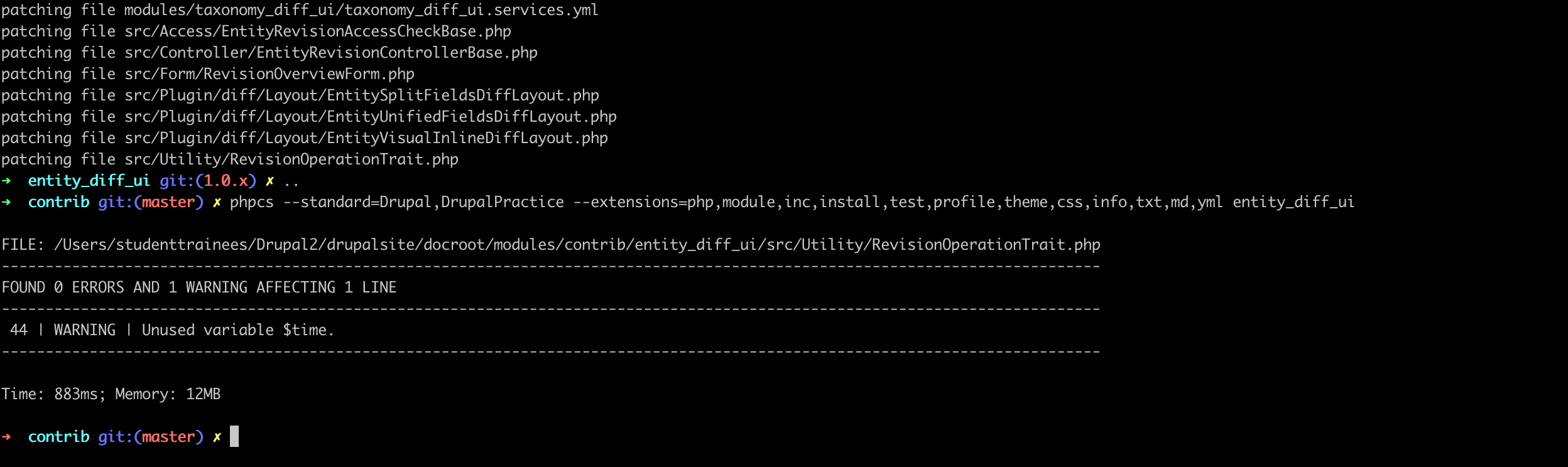This screenshot has height=467, width=1568.
Task: Click the green arrow before phpcs command
Action: pyautogui.click(x=6, y=202)
